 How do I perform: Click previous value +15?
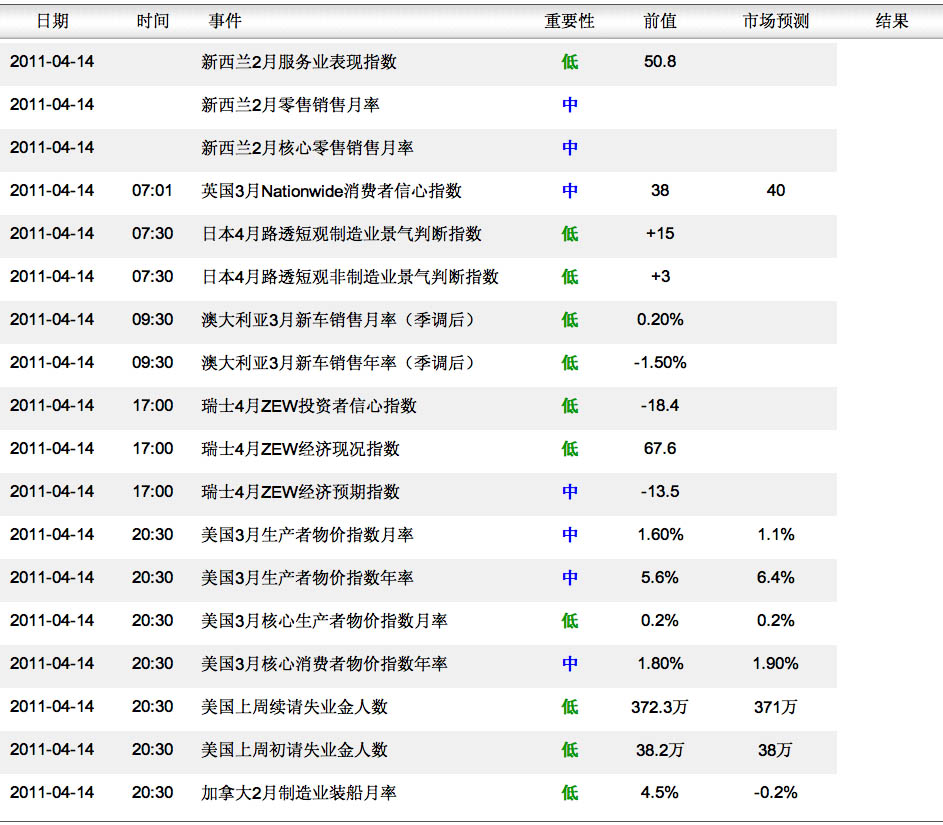660,233
